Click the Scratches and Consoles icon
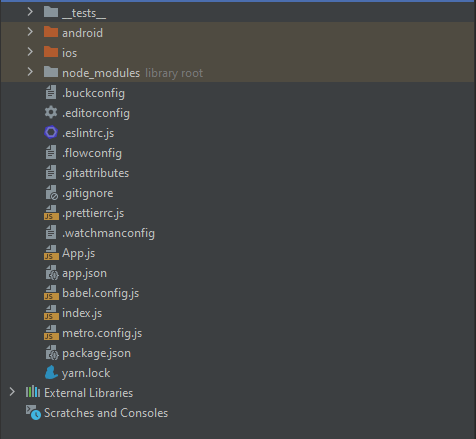The width and height of the screenshot is (476, 439). (33, 412)
